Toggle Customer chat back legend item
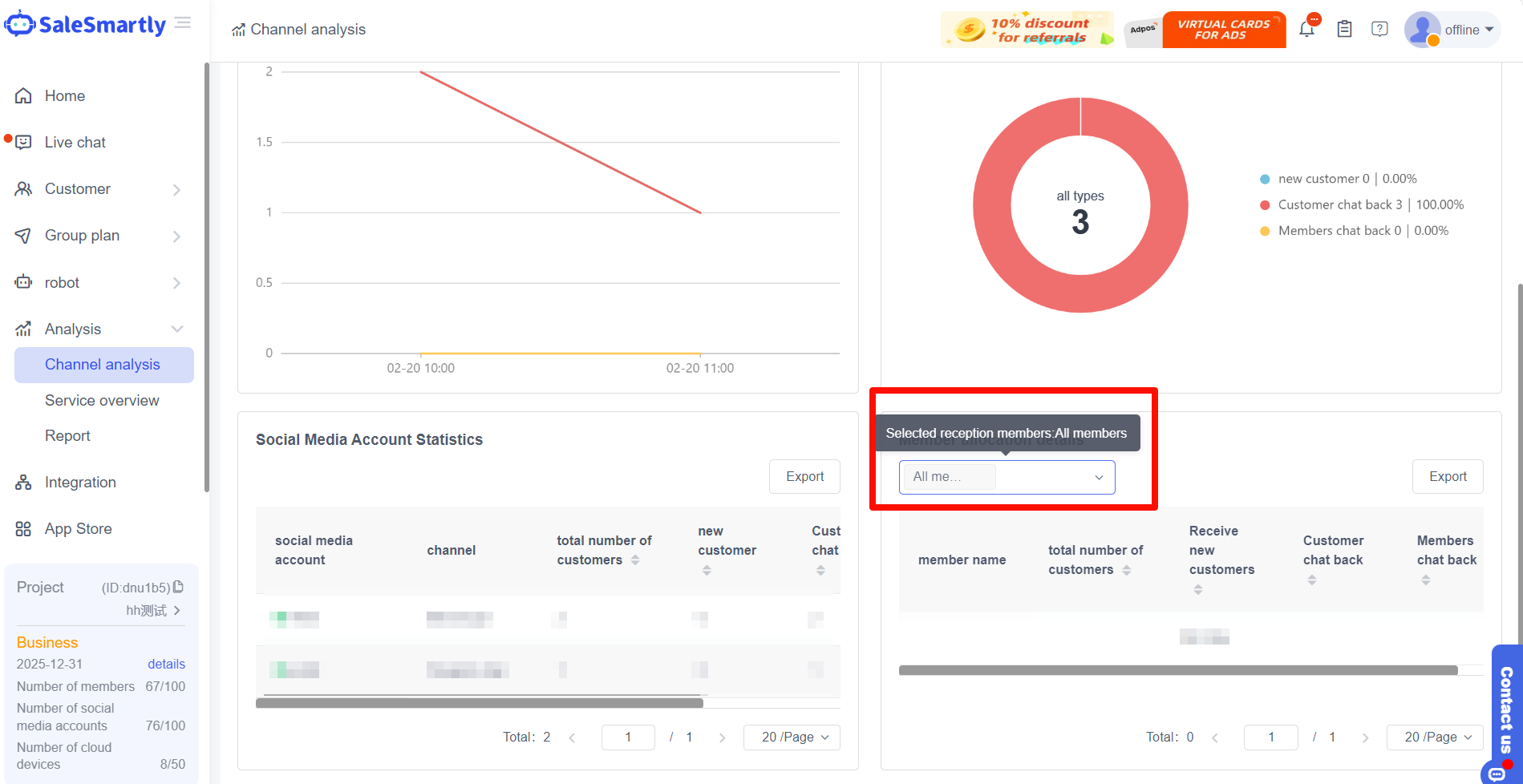The height and width of the screenshot is (784, 1523). [1339, 204]
